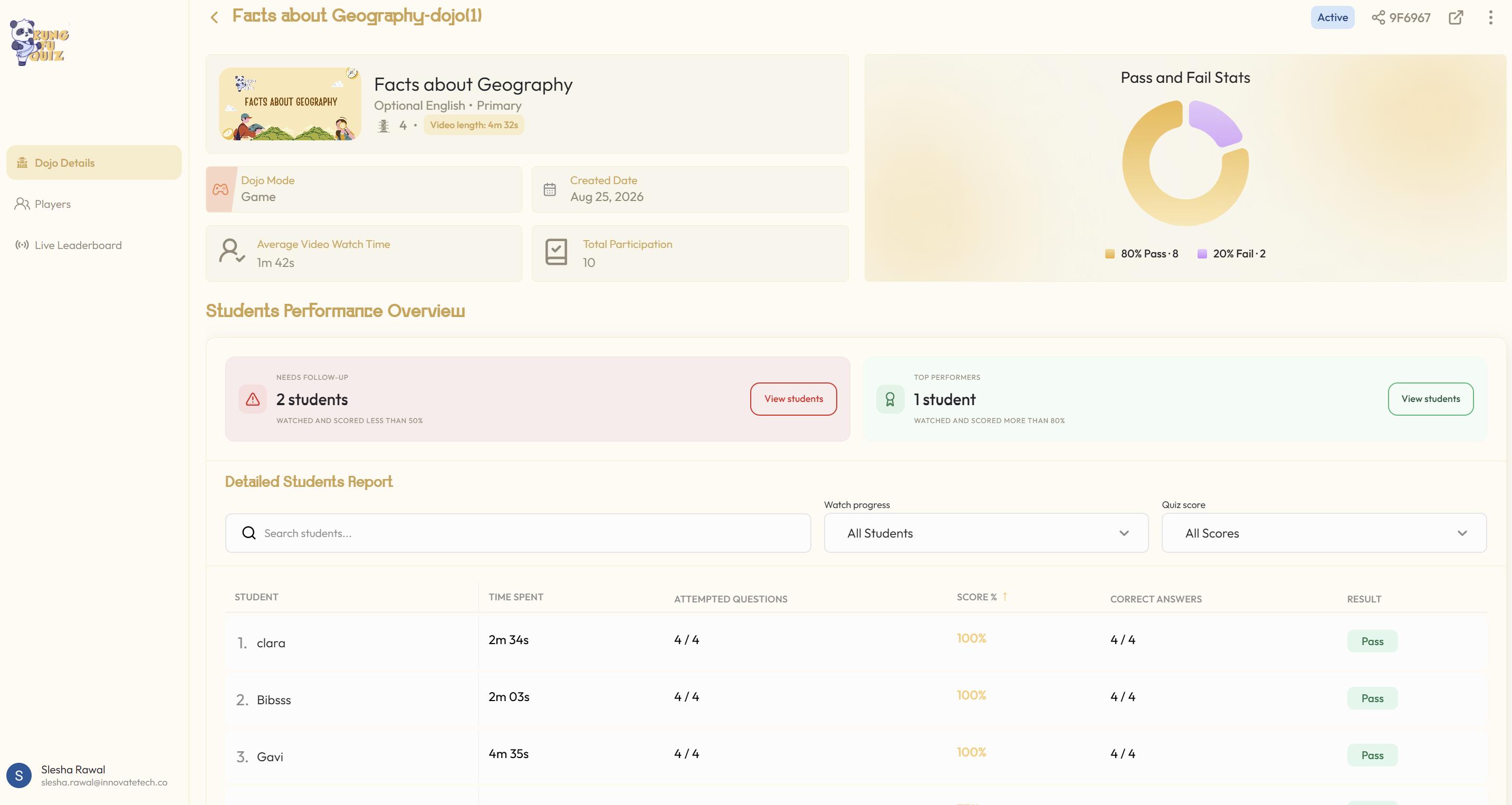Select student row Bibsss
Viewport: 1512px width, 805px height.
856,698
